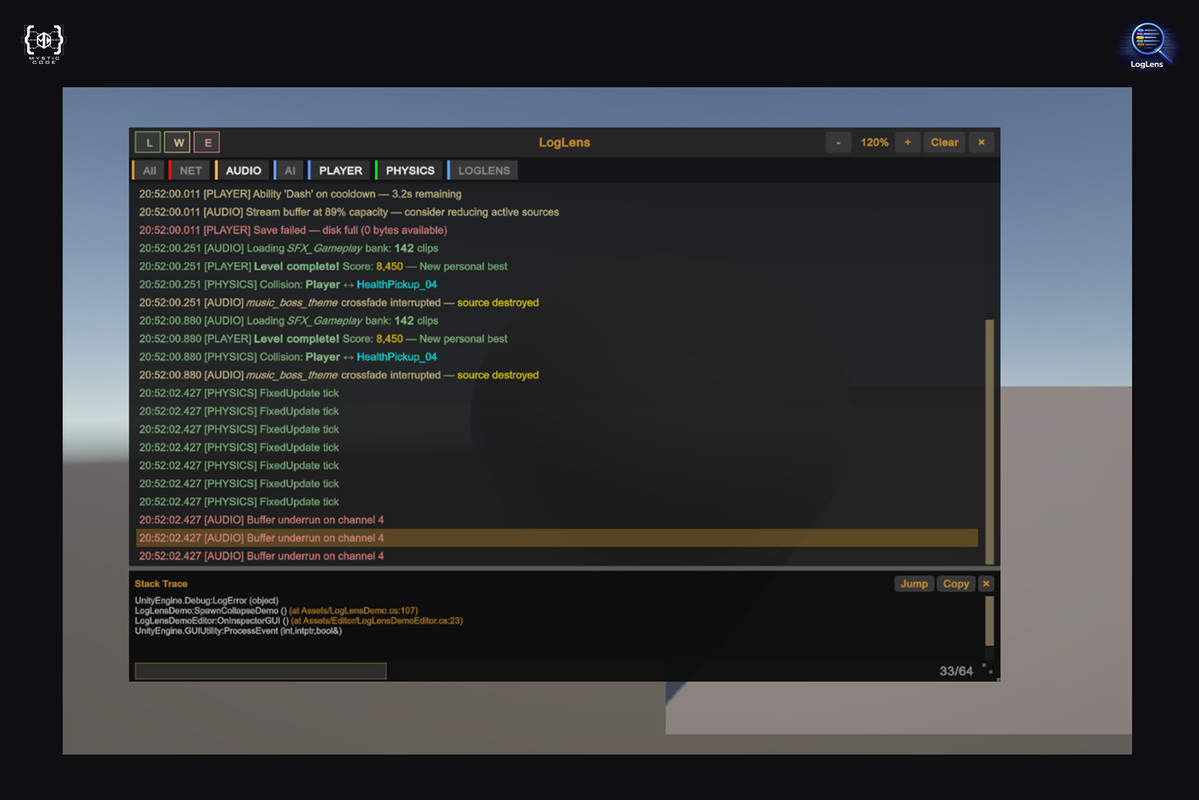Select the 'Dash' on cooldown log line
Screen dimensions: 1199x800
557,194
